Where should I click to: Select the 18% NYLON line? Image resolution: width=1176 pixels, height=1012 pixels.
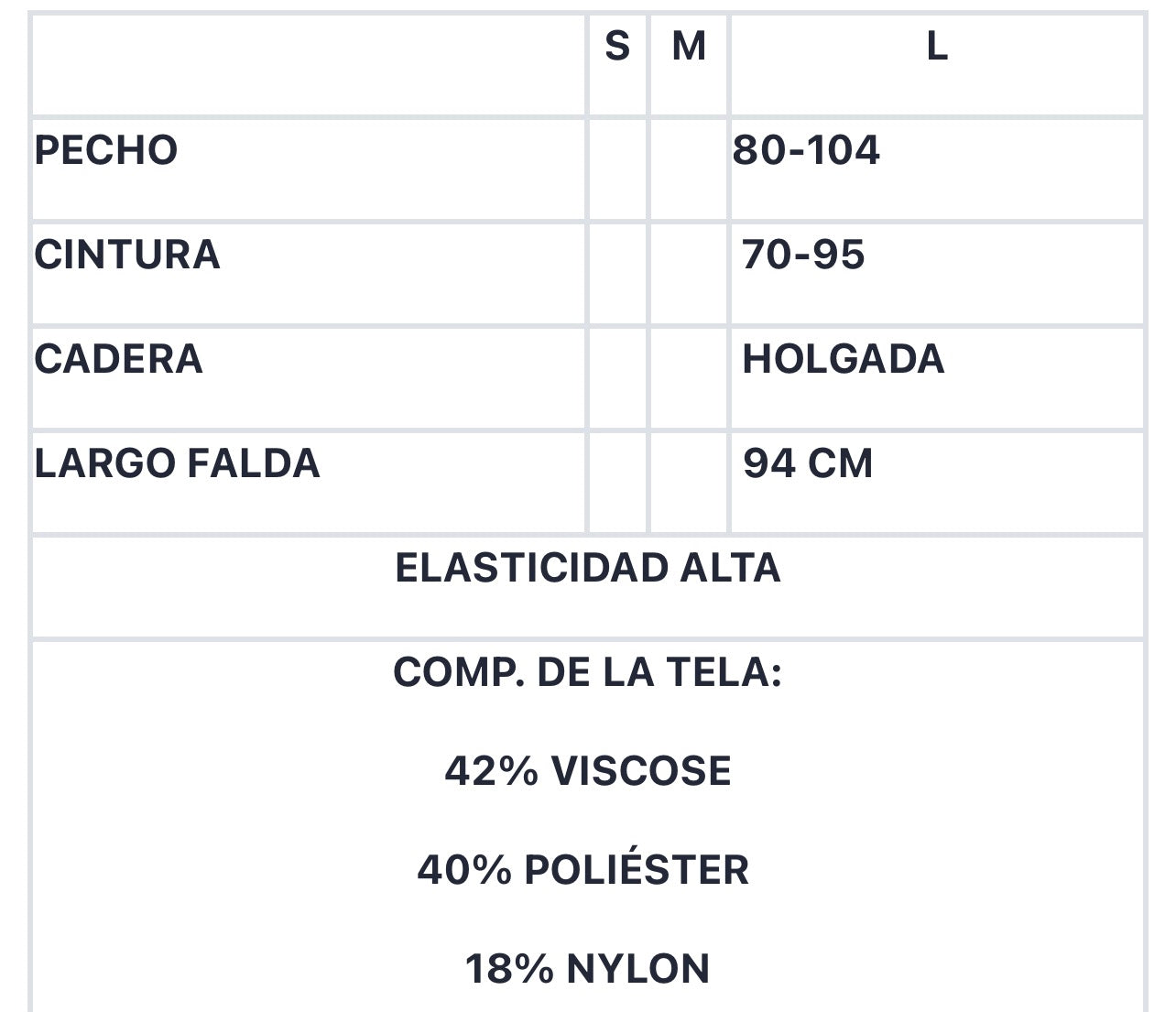pyautogui.click(x=588, y=969)
